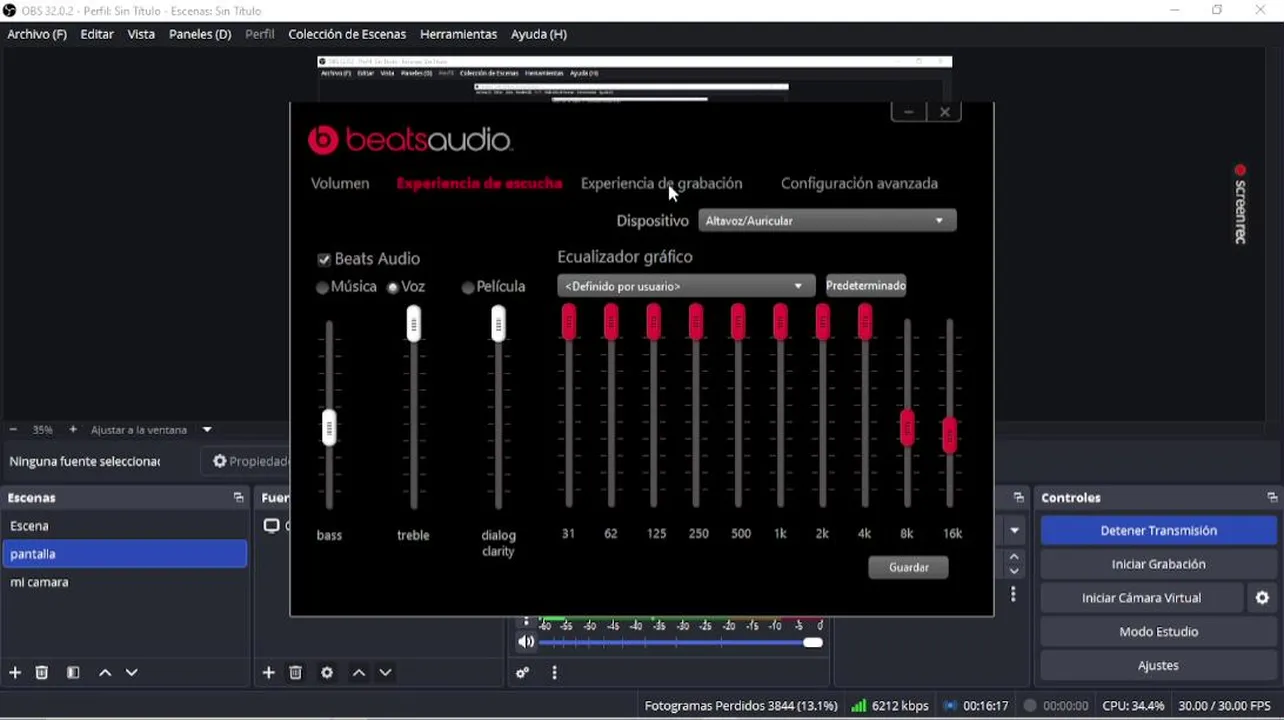
Task: Open source properties gear in Fuentes toolbar
Action: (327, 673)
